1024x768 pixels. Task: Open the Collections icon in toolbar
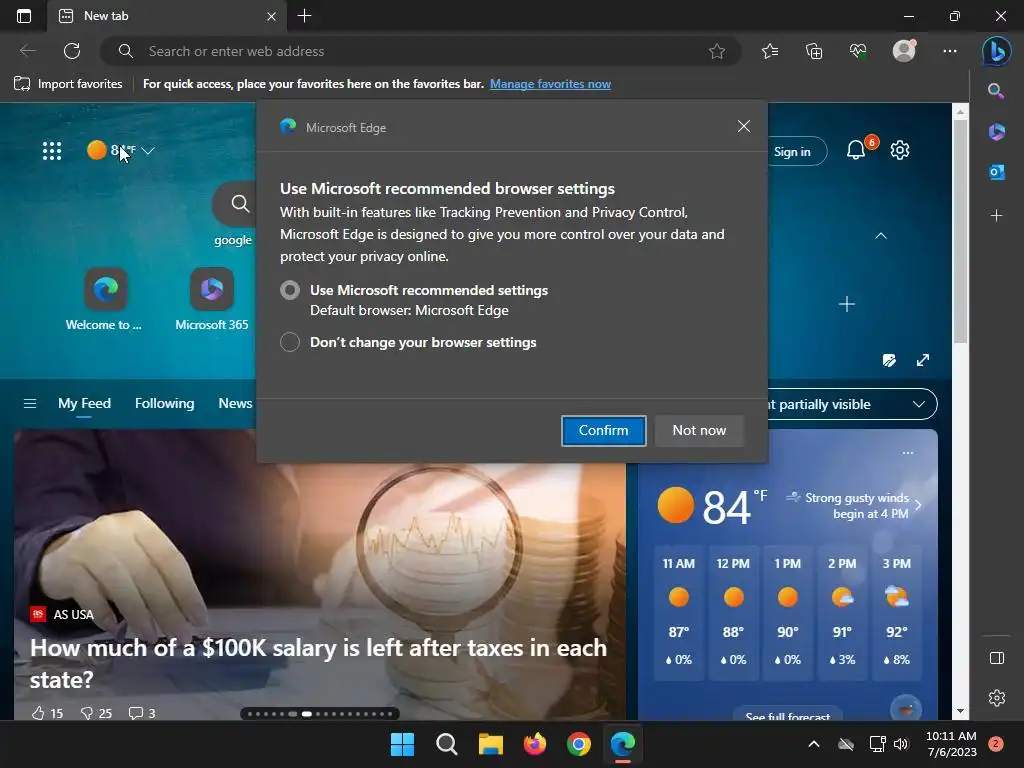tap(814, 51)
